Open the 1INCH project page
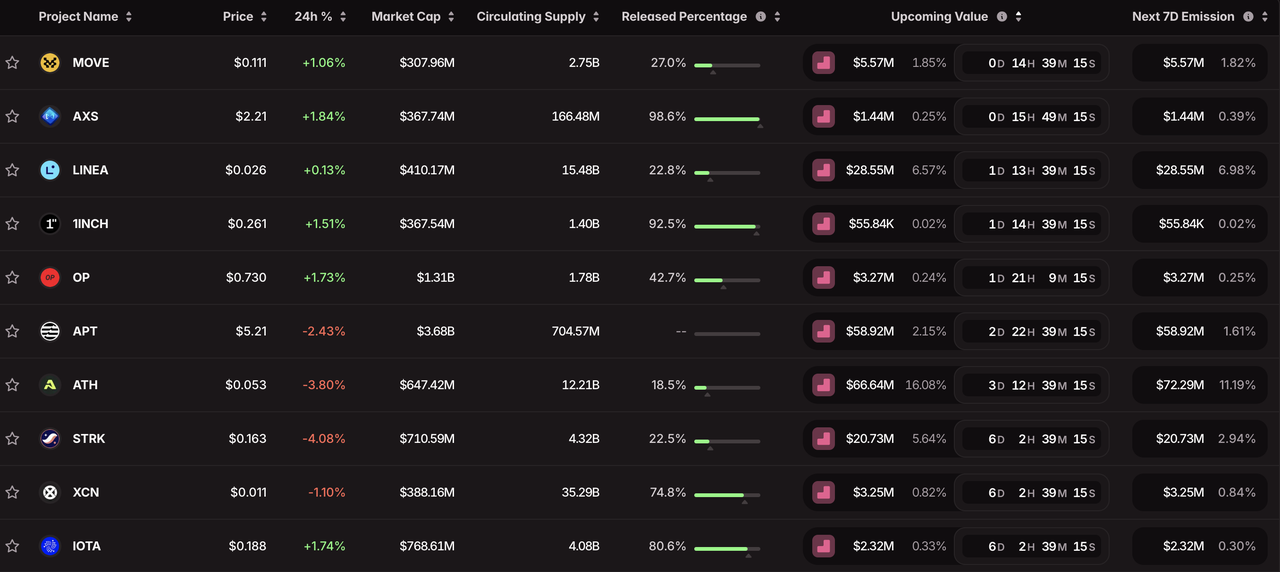Screen dimensions: 1280x572 click(90, 224)
